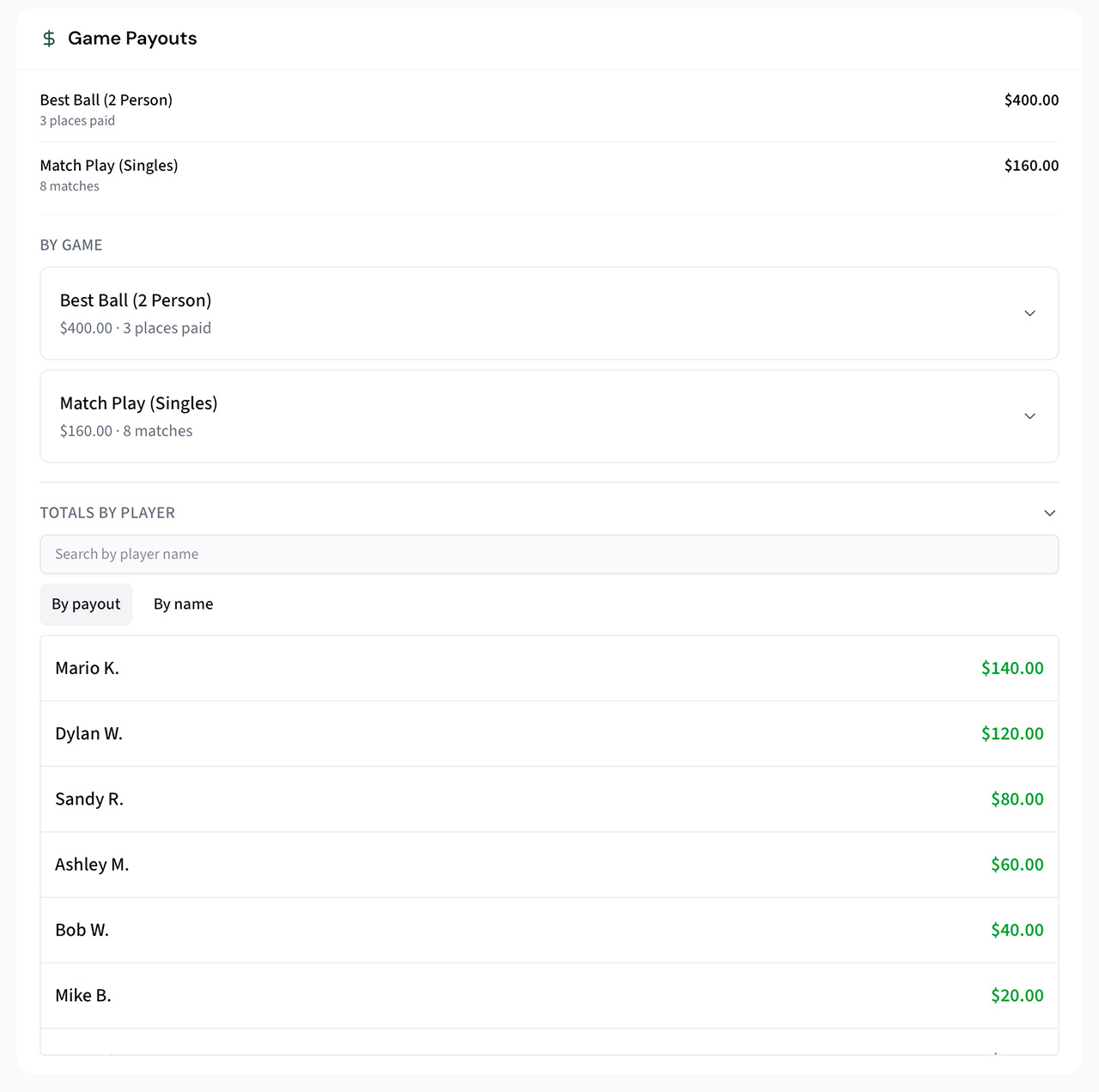Click the '3 places paid' summary subtitle

[77, 121]
